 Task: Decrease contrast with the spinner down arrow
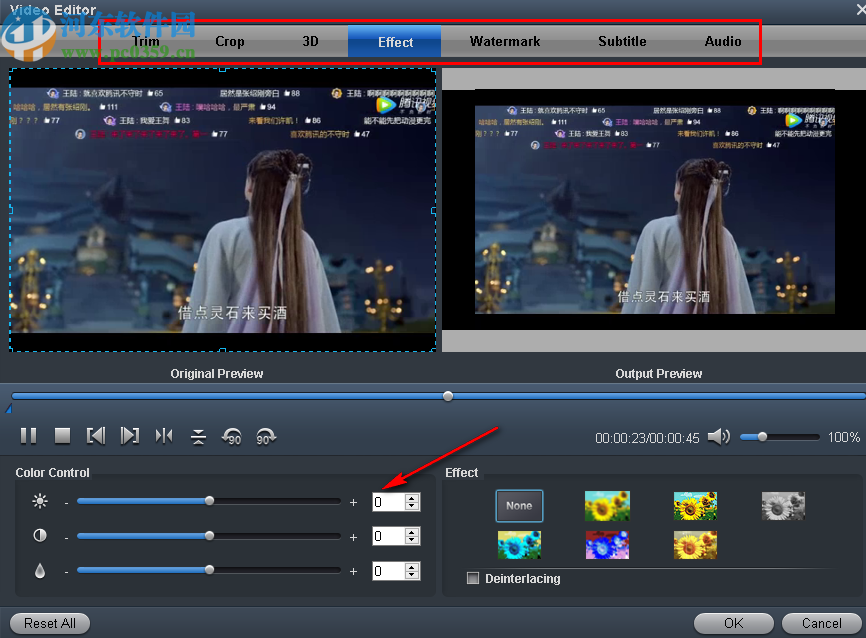[x=411, y=541]
